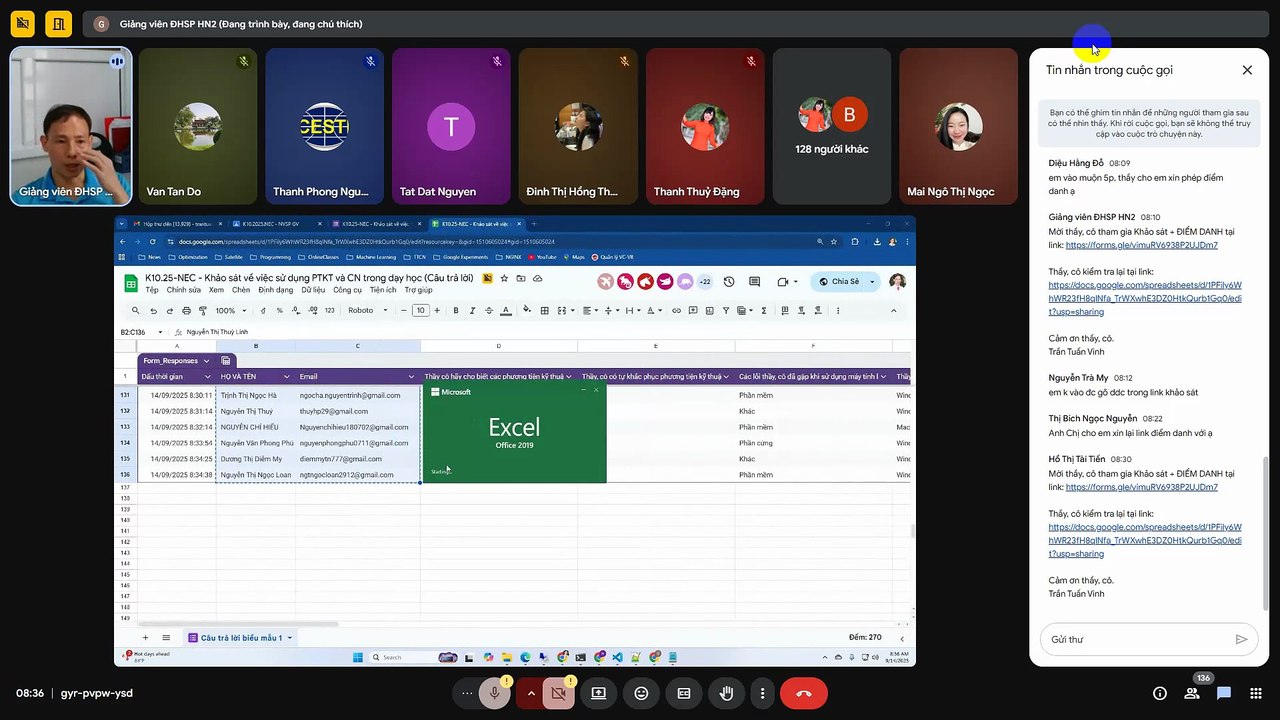Click the horizontal ellipsis beside the microphone
This screenshot has width=1280, height=720.
(x=467, y=693)
